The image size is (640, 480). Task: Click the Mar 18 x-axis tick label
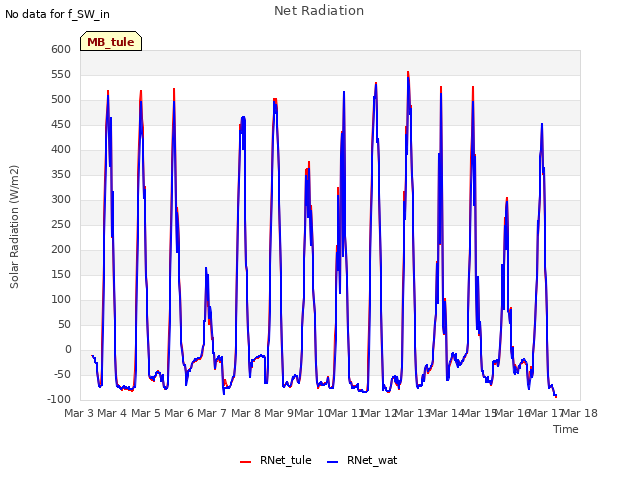click(580, 413)
